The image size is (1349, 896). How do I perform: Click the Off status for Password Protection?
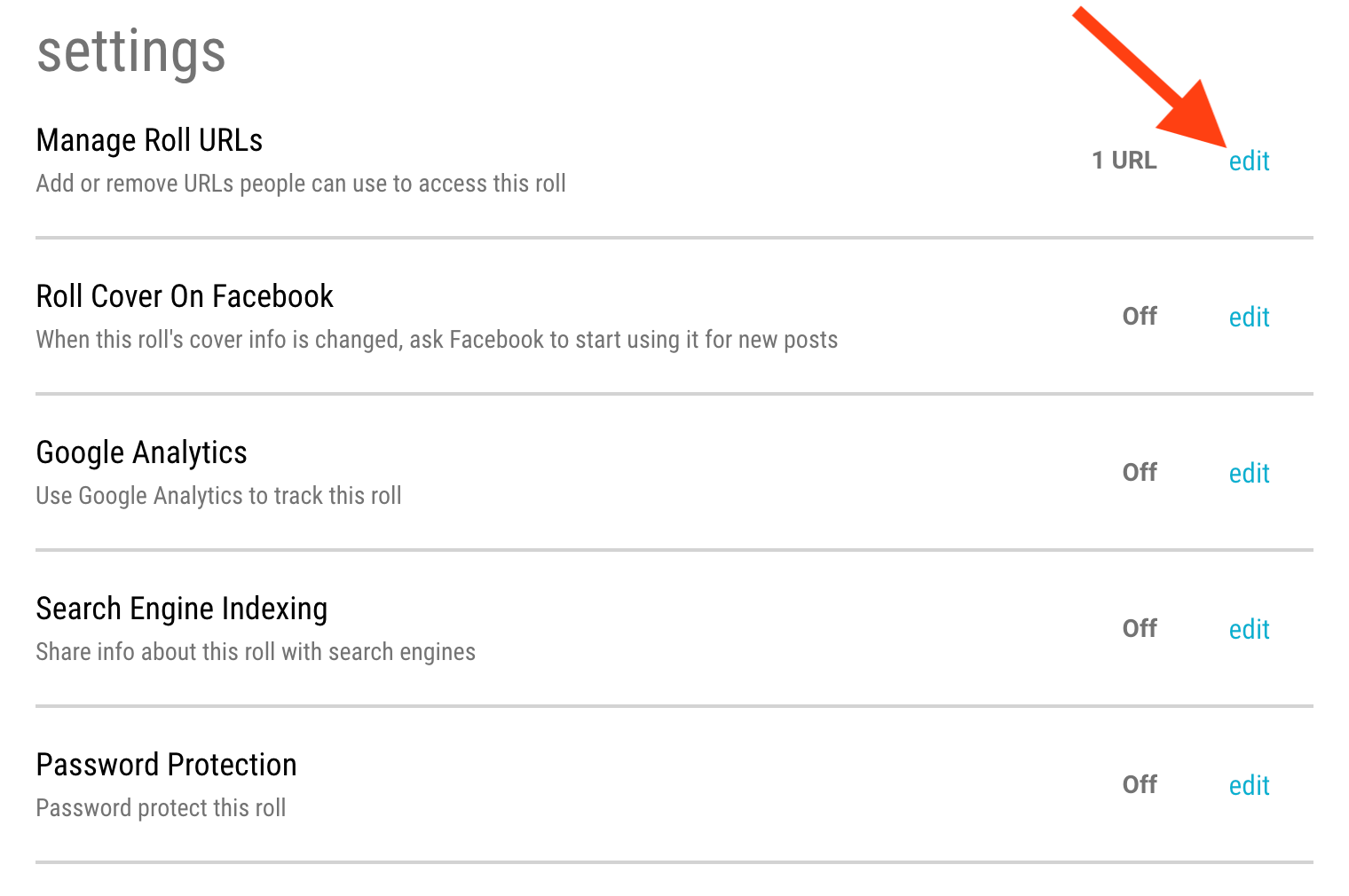click(x=1140, y=785)
